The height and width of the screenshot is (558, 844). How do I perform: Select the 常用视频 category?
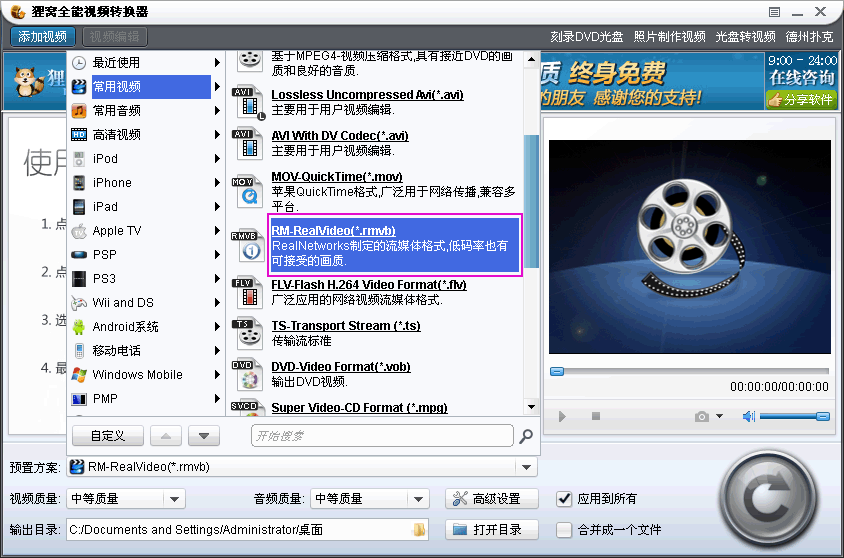(146, 87)
